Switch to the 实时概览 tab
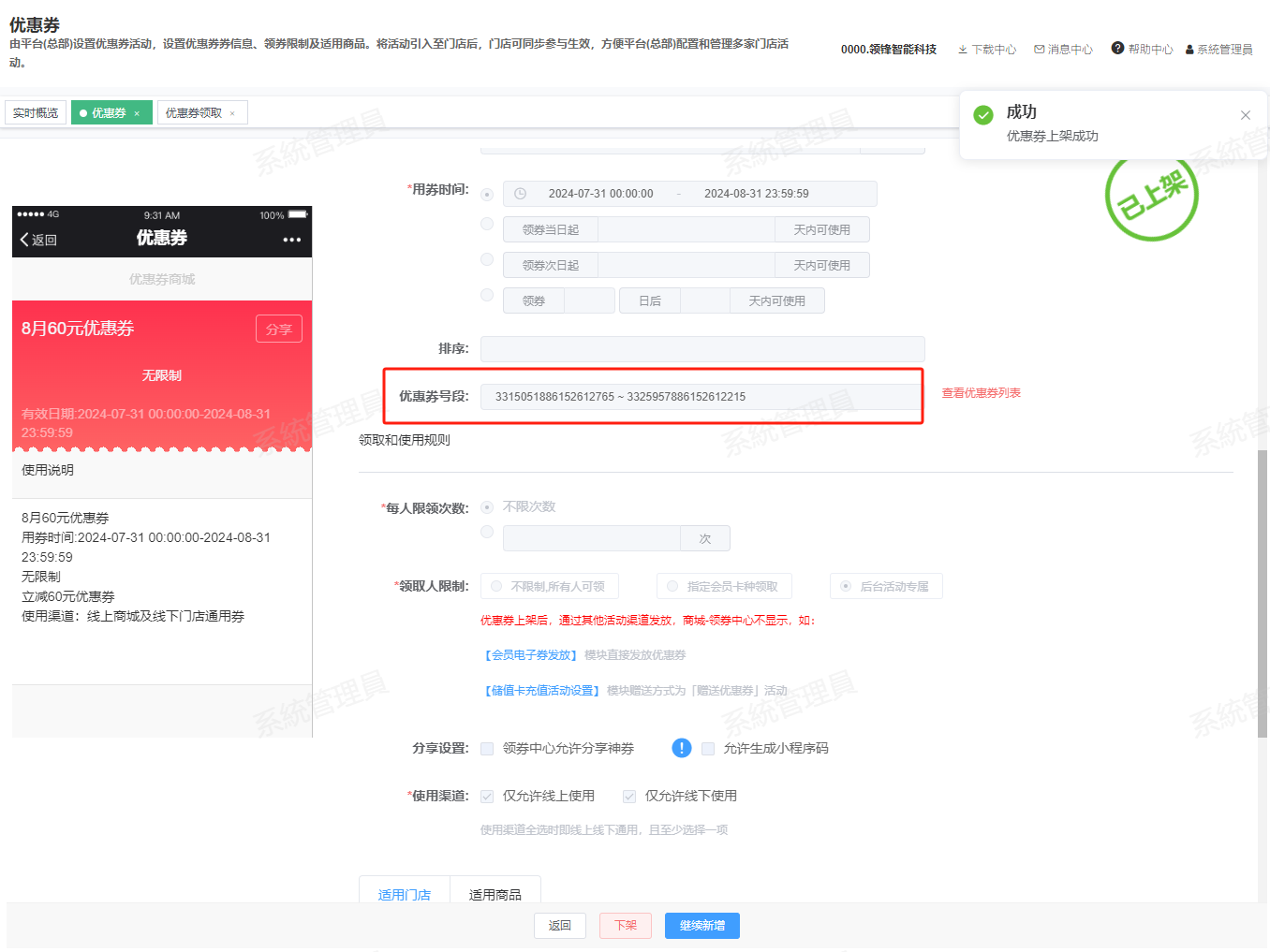The width and height of the screenshot is (1270, 952). tap(36, 113)
